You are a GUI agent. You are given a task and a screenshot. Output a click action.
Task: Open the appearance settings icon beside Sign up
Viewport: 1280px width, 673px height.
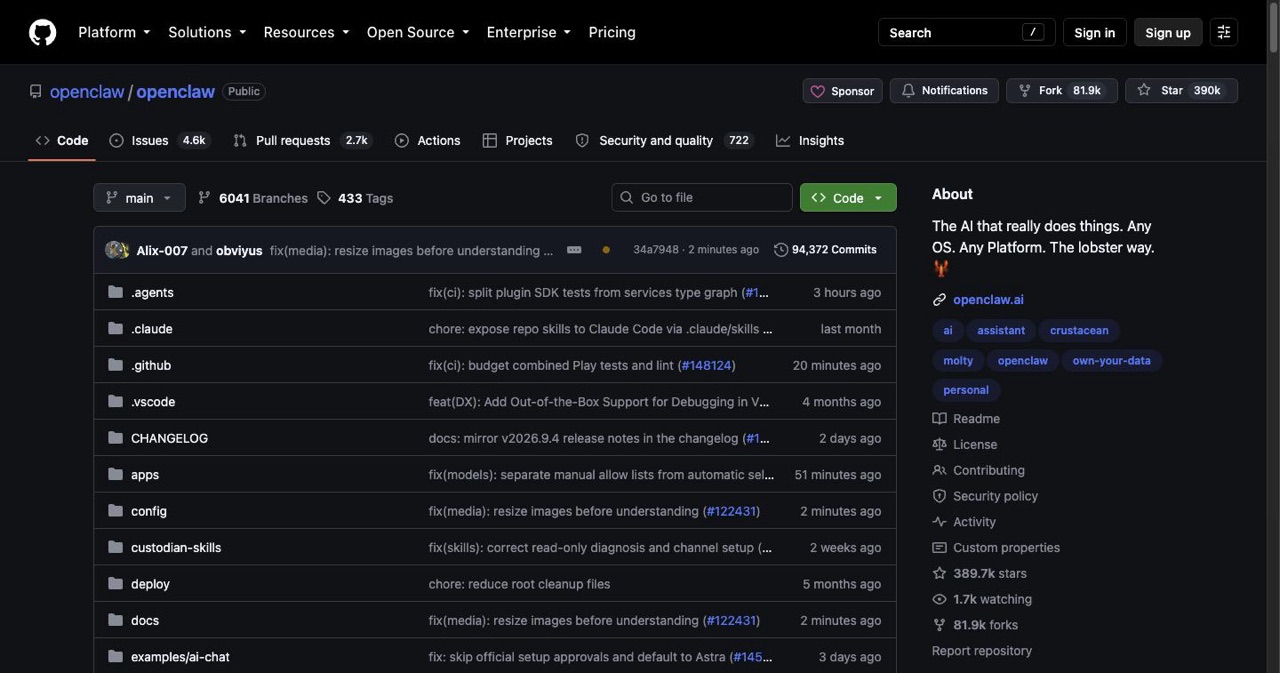[x=1224, y=32]
